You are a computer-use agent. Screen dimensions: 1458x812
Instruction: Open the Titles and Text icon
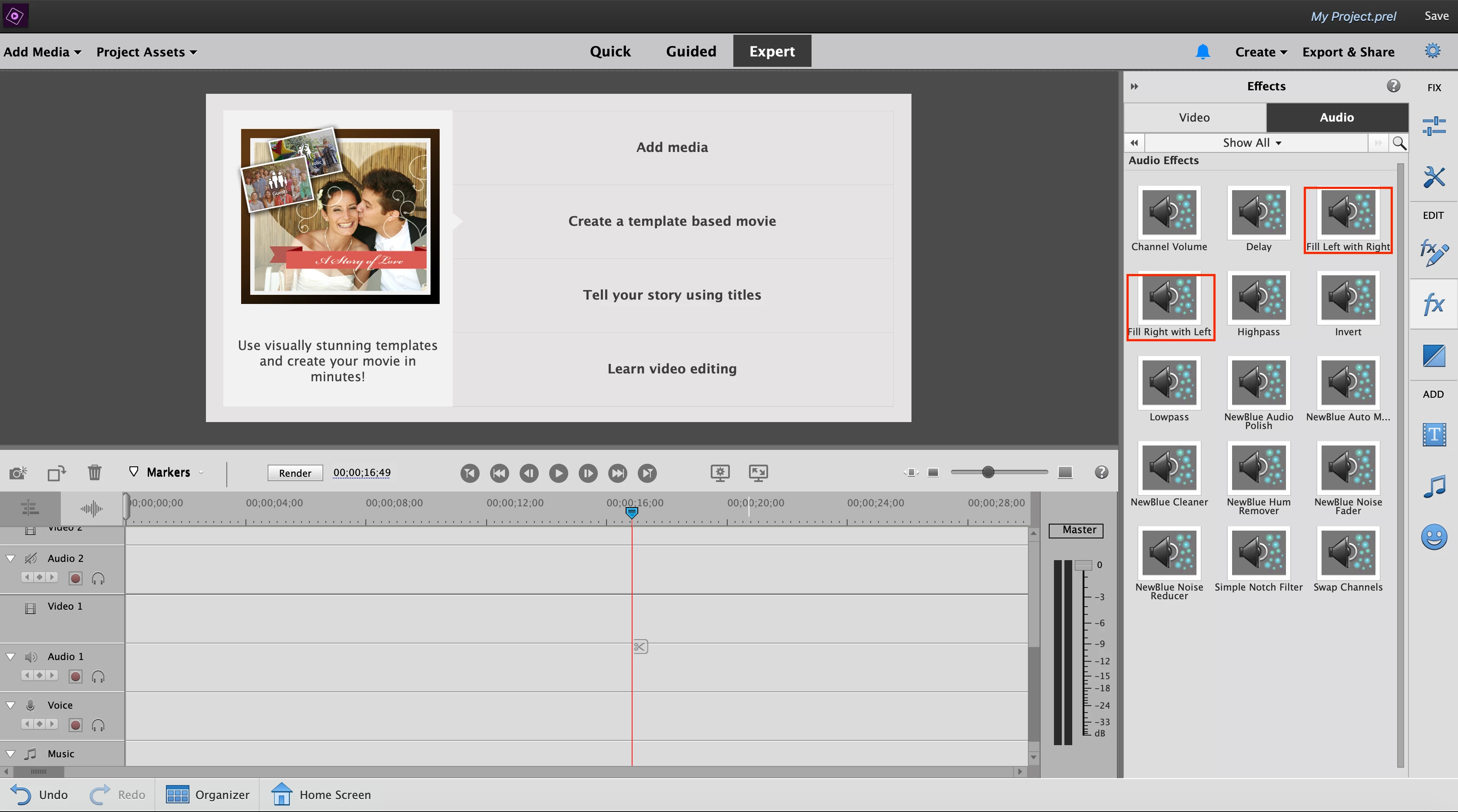point(1433,435)
